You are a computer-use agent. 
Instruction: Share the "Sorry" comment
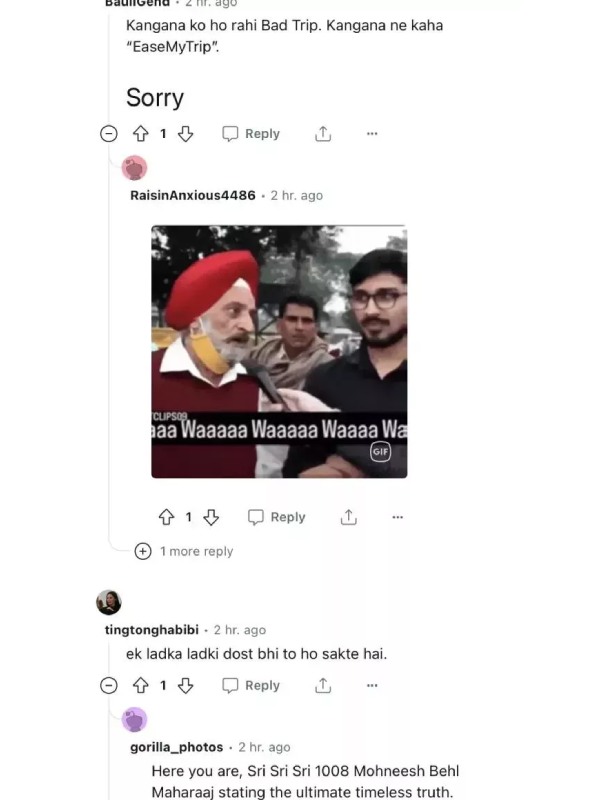click(323, 134)
